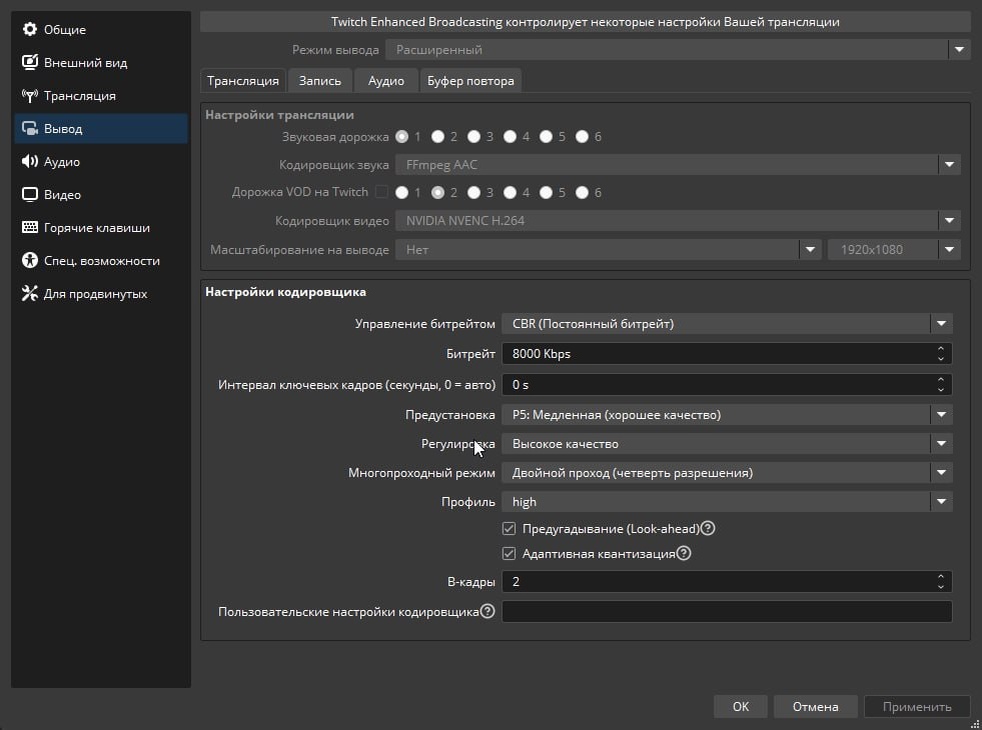Click the tools icon beside Для продвинутых
The height and width of the screenshot is (730, 982).
click(29, 294)
